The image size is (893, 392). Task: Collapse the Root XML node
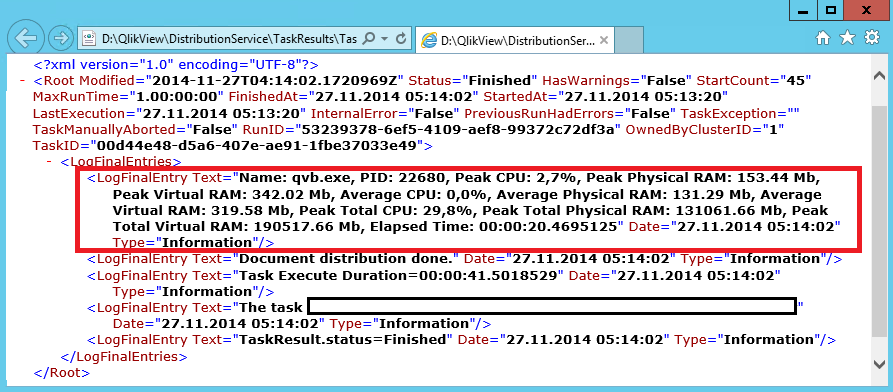[23, 80]
